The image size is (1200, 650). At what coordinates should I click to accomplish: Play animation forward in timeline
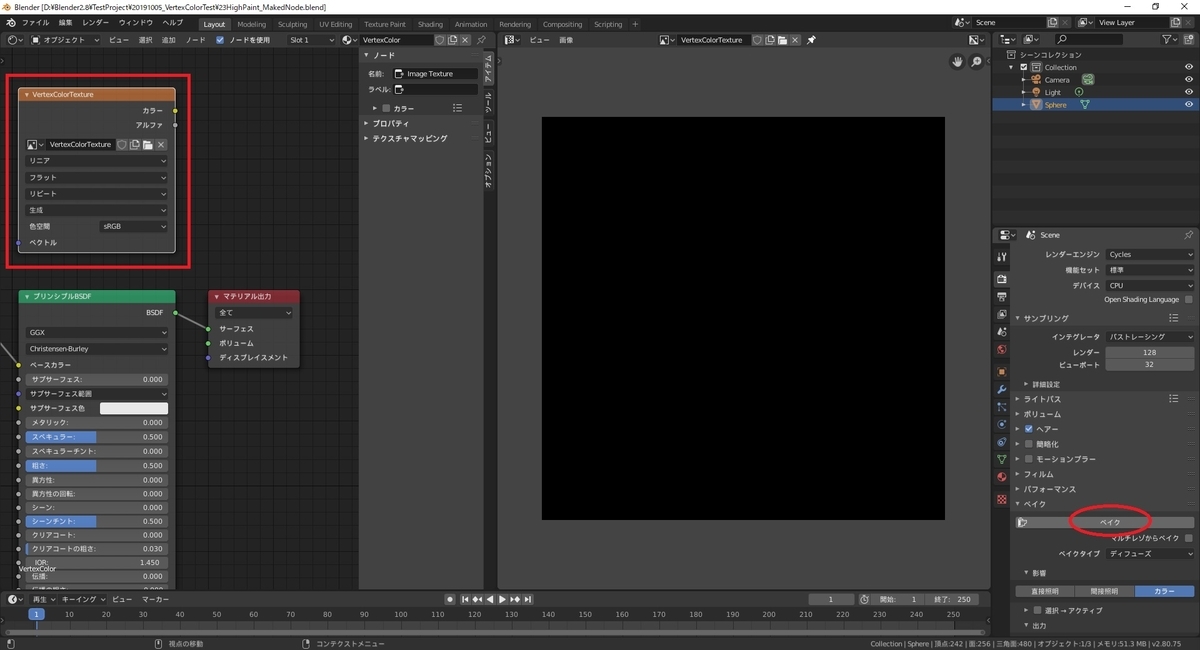pyautogui.click(x=502, y=599)
